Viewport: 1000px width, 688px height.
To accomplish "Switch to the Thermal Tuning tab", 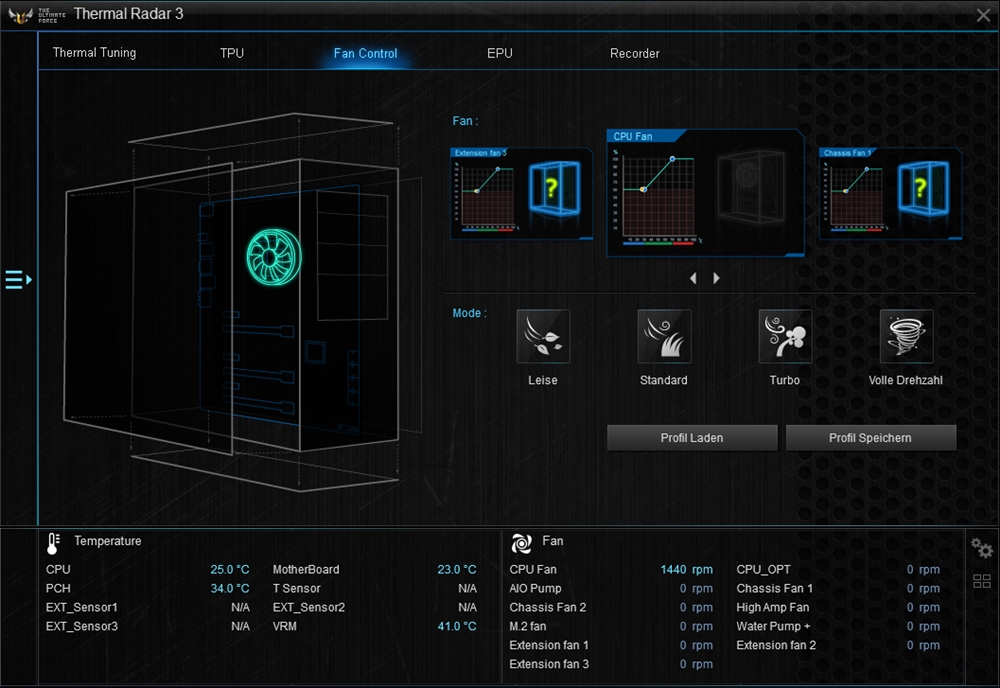I will tap(94, 53).
